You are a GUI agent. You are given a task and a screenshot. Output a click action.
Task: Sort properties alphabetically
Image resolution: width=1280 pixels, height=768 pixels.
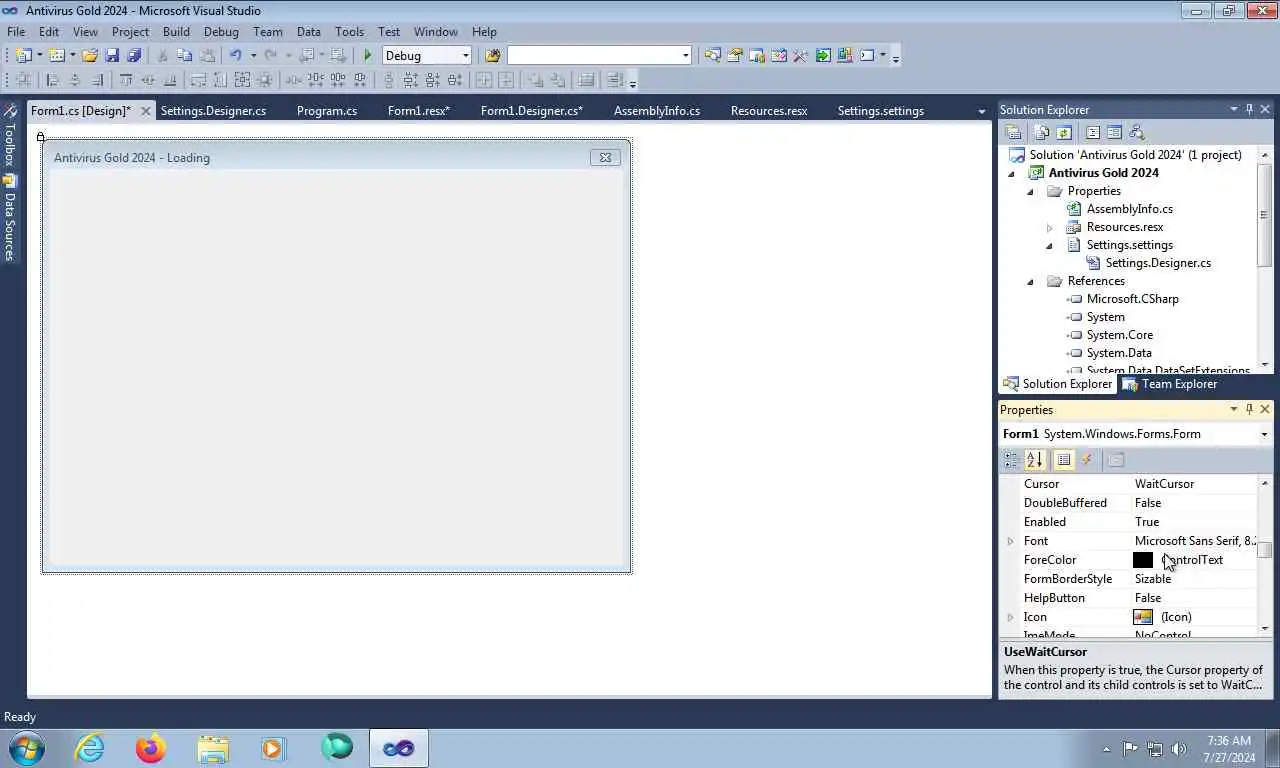pyautogui.click(x=1035, y=460)
